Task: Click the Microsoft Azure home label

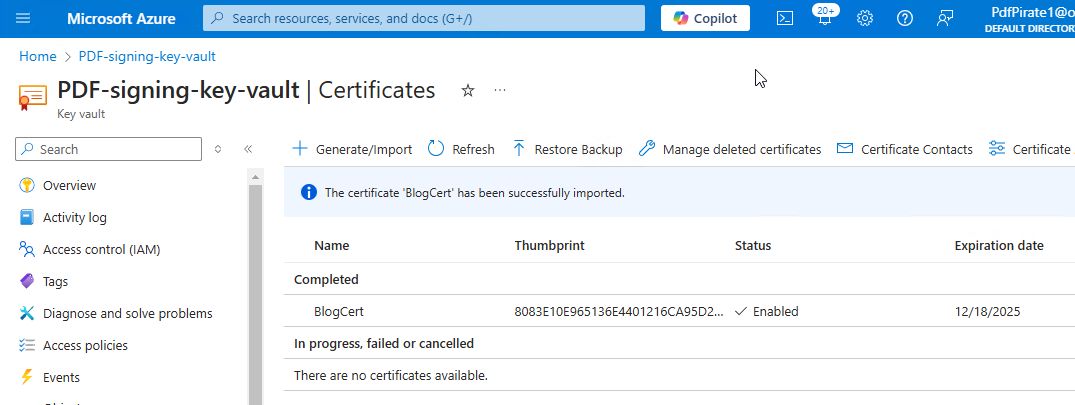Action: (x=121, y=19)
